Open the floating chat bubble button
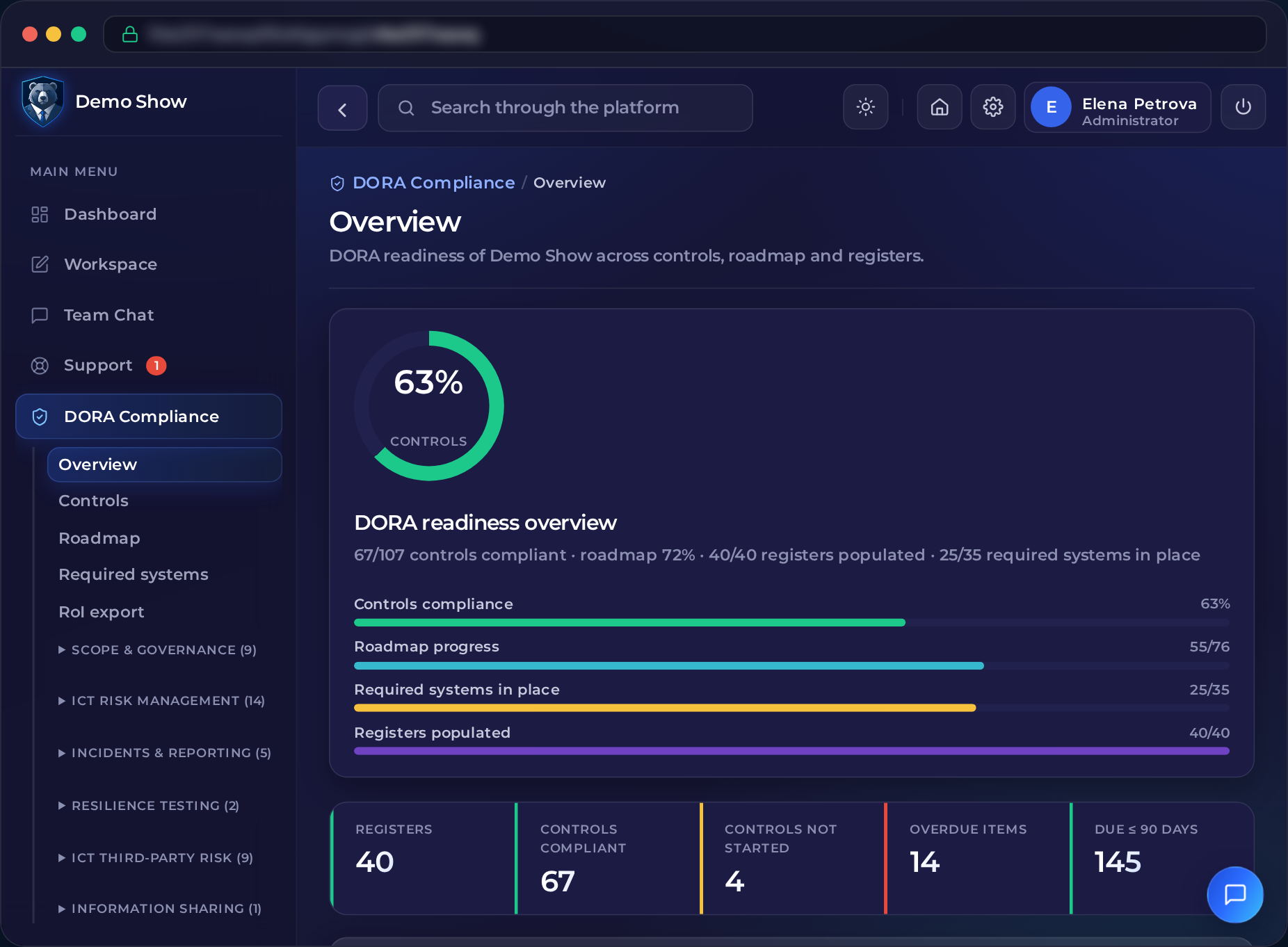The image size is (1288, 947). pos(1235,894)
